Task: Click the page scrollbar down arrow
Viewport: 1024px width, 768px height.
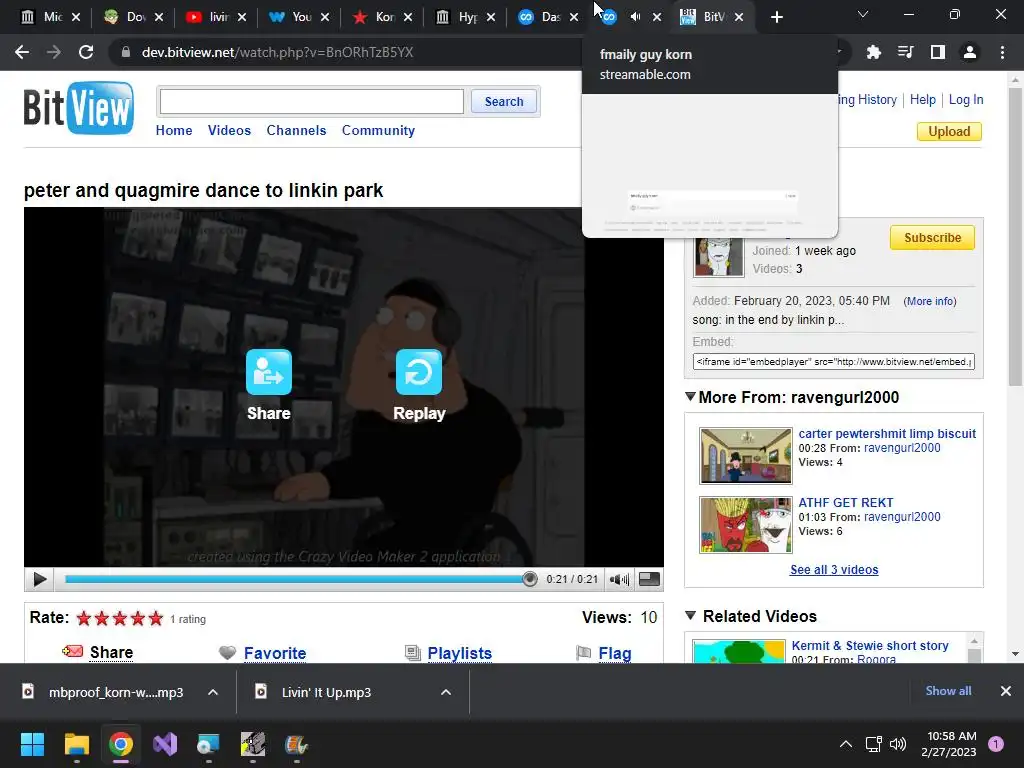Action: 1015,654
